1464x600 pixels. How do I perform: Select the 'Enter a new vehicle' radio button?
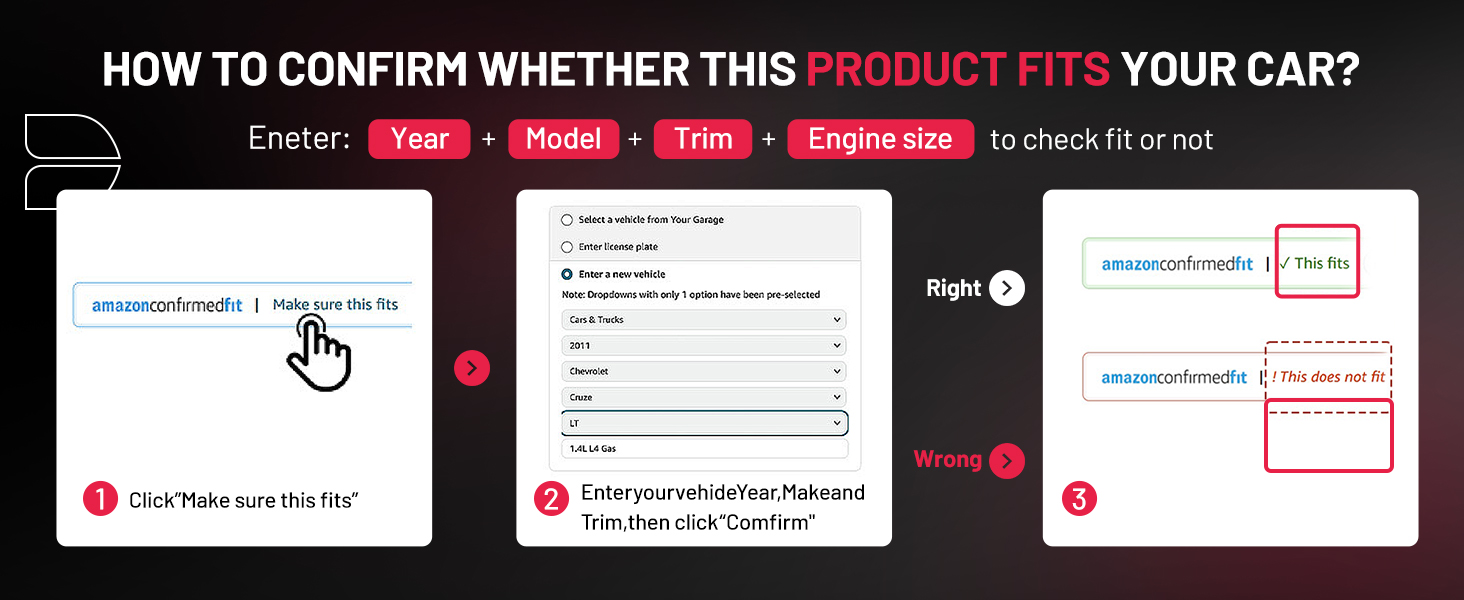(x=567, y=274)
